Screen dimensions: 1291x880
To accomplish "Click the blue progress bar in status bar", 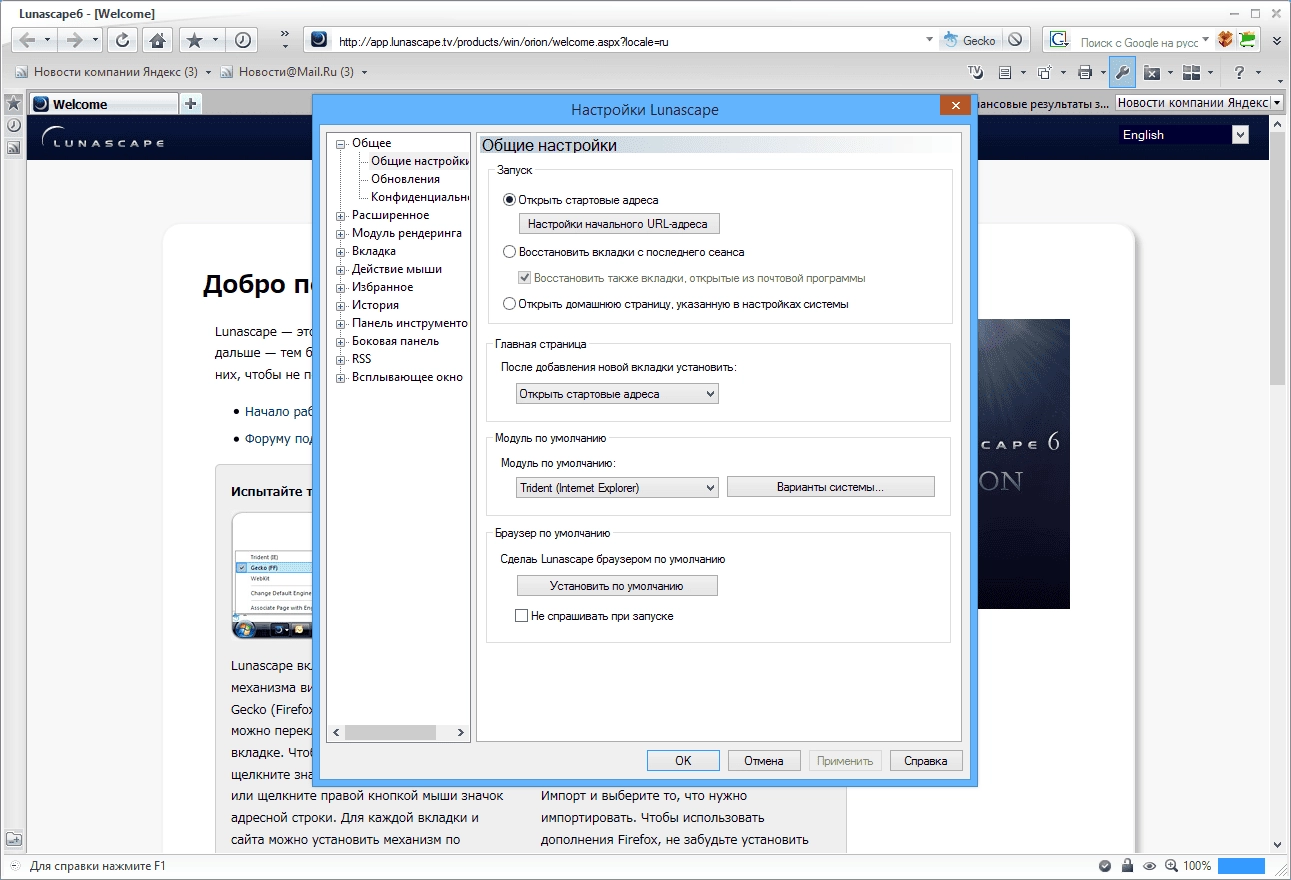I will 1241,866.
